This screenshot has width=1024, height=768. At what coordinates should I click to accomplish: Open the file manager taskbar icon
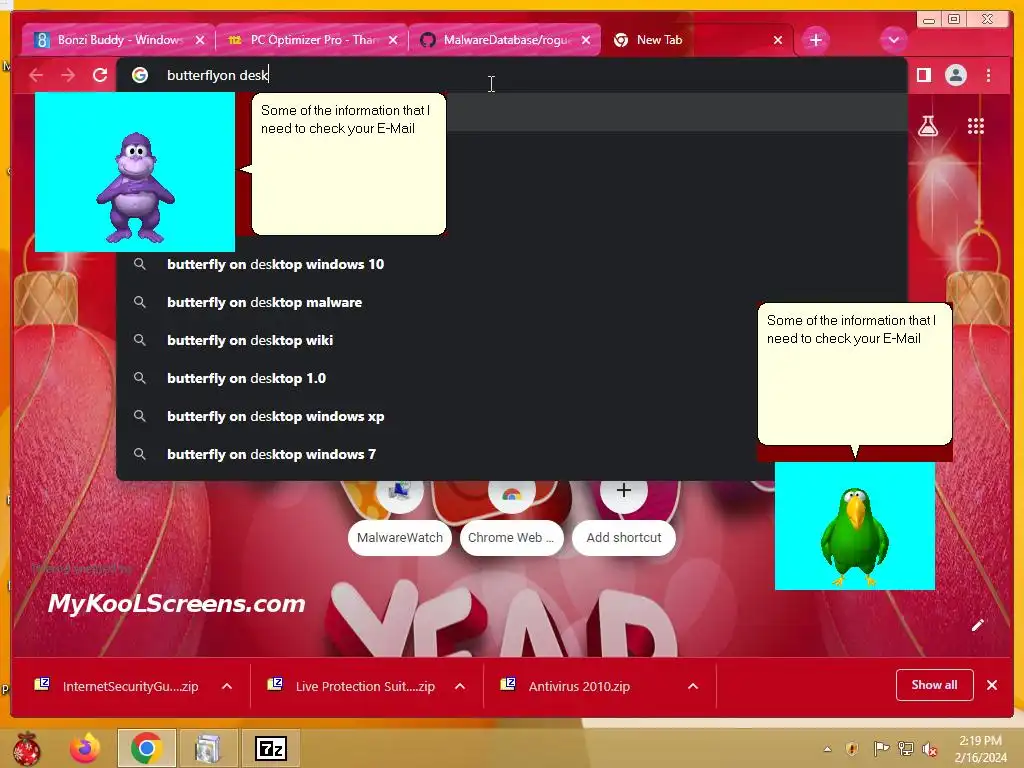pos(208,748)
